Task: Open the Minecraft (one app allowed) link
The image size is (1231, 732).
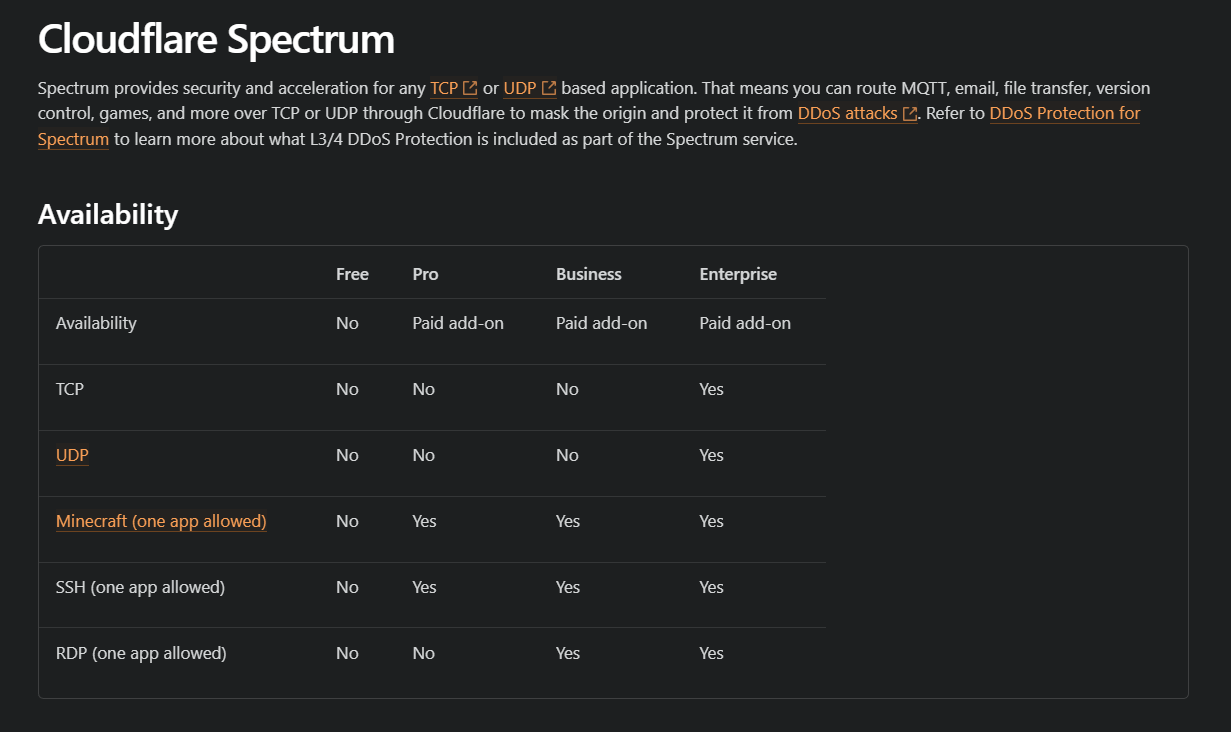Action: click(161, 521)
